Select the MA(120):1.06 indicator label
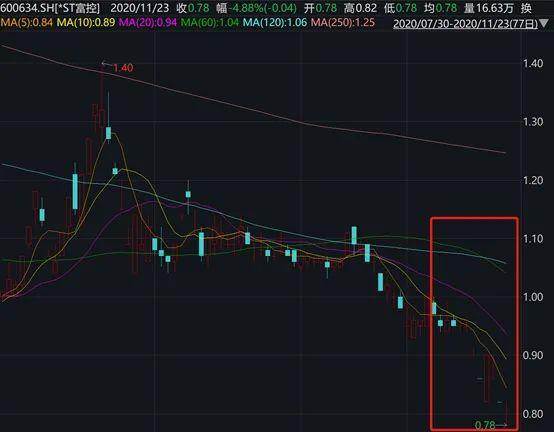The image size is (554, 432). tap(275, 23)
